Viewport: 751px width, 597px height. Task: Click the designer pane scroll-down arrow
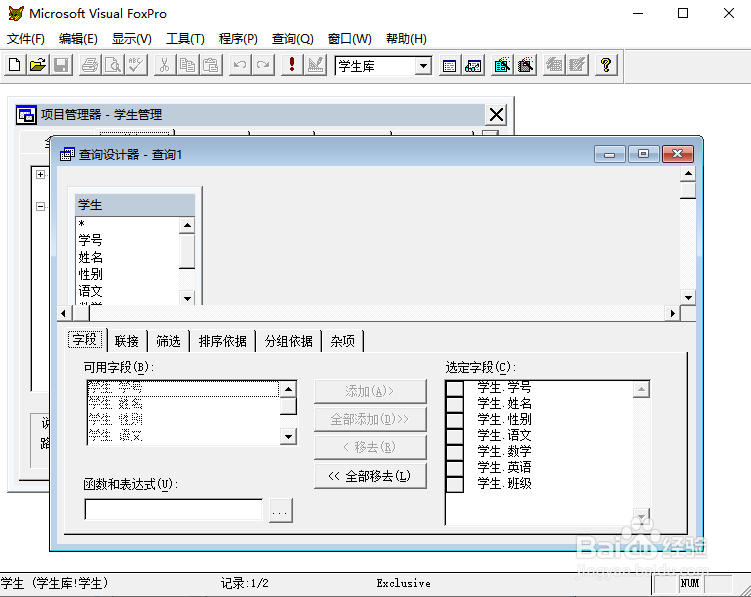688,298
